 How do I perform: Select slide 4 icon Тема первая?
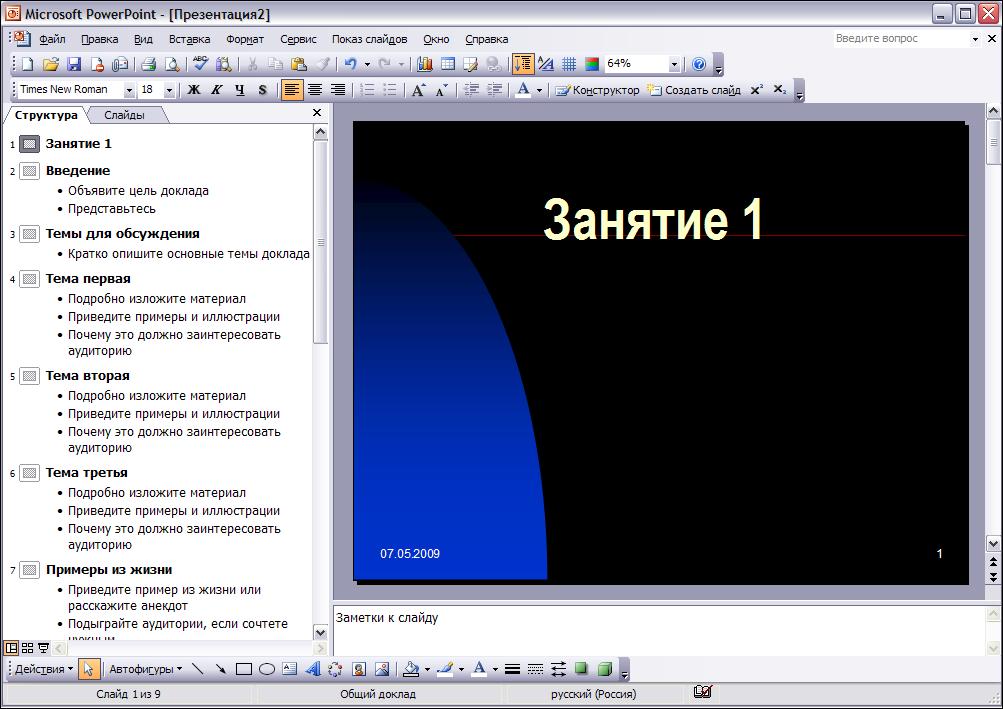pyautogui.click(x=29, y=279)
